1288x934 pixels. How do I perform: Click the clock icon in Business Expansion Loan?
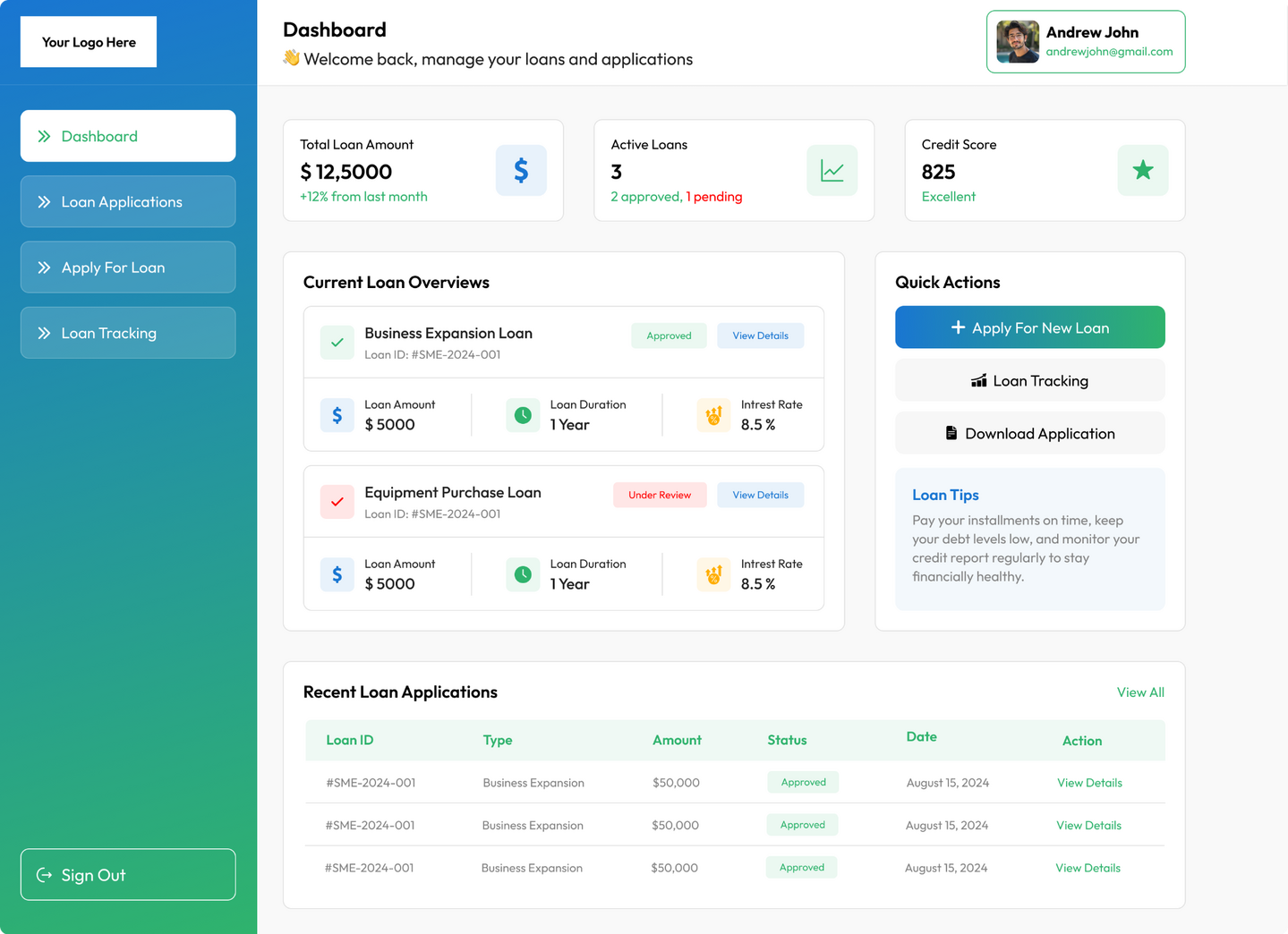pyautogui.click(x=523, y=415)
